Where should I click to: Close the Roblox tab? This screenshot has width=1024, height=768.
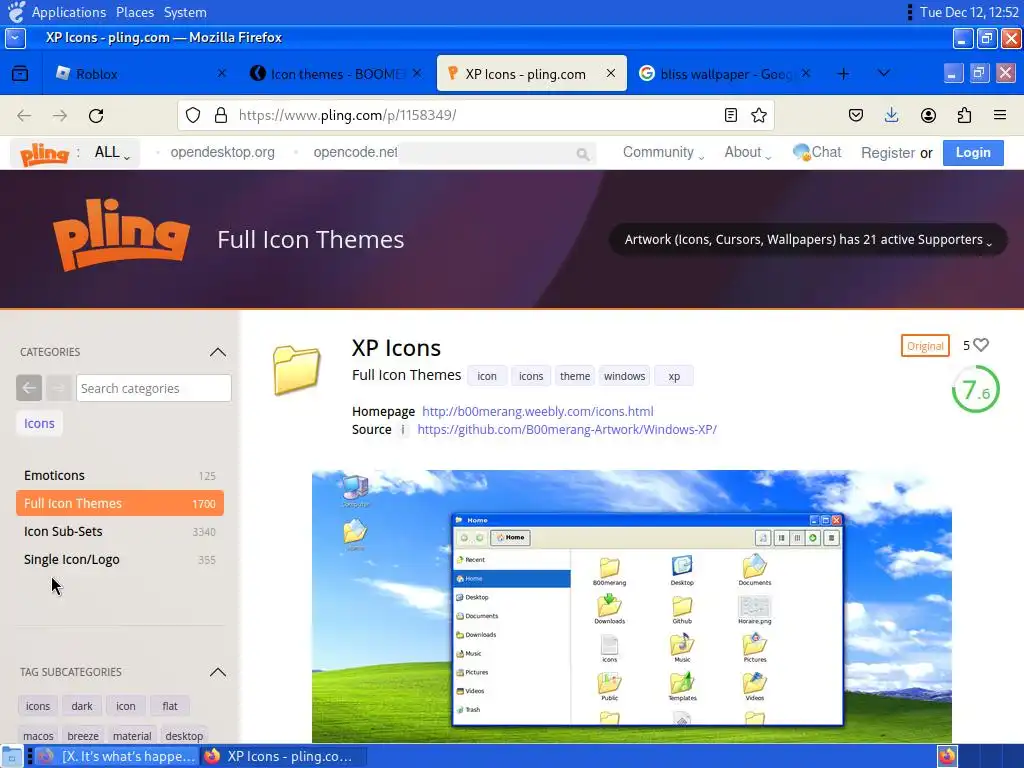coord(222,73)
